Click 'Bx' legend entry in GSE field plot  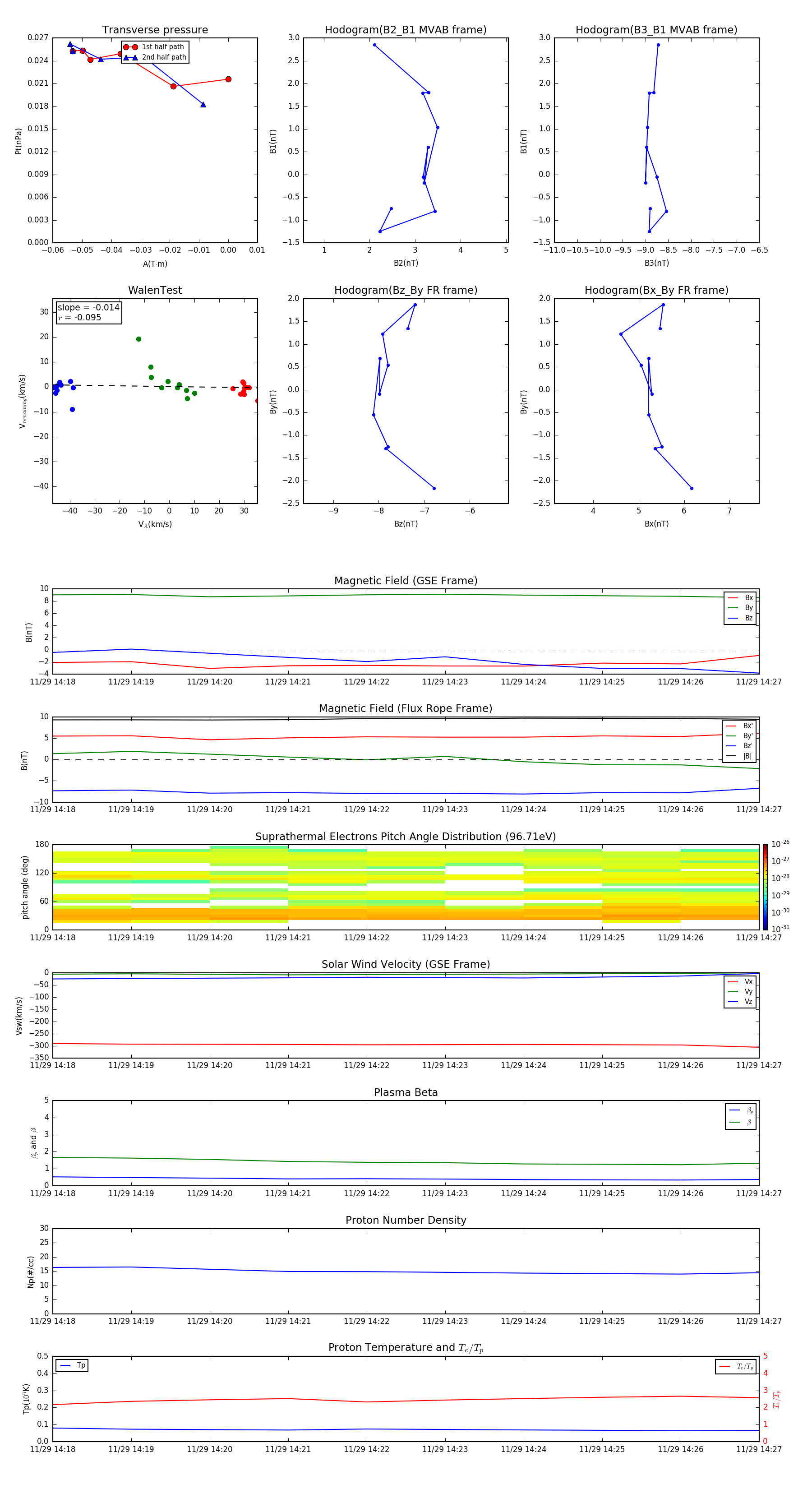(x=741, y=598)
